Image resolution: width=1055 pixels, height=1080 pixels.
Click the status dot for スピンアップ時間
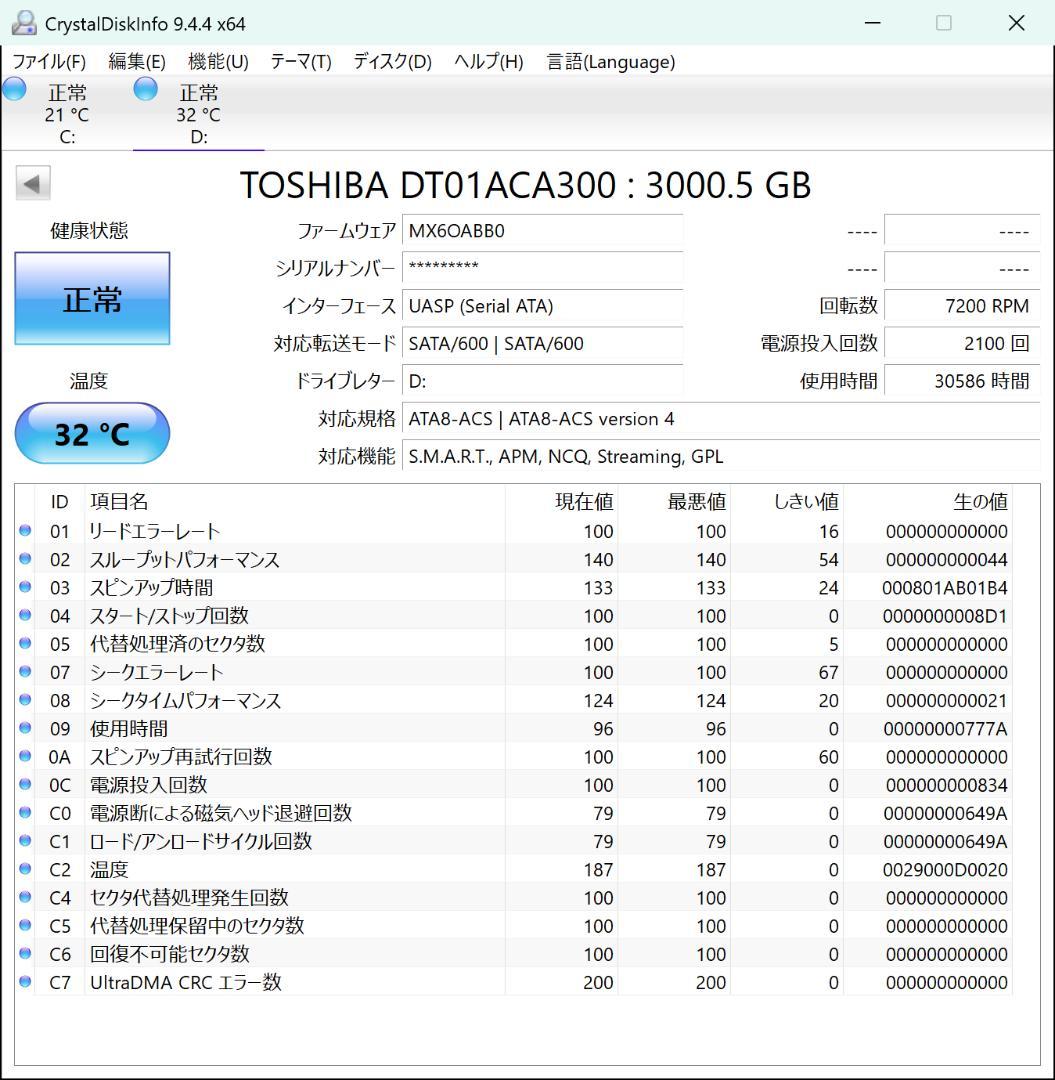[x=23, y=588]
